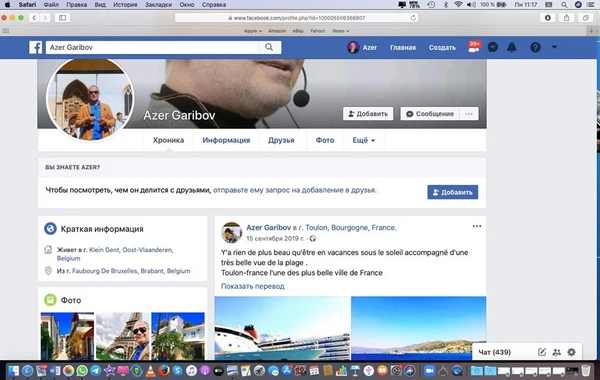Expand the account dropdown arrow in header
600x380 pixels.
(554, 47)
